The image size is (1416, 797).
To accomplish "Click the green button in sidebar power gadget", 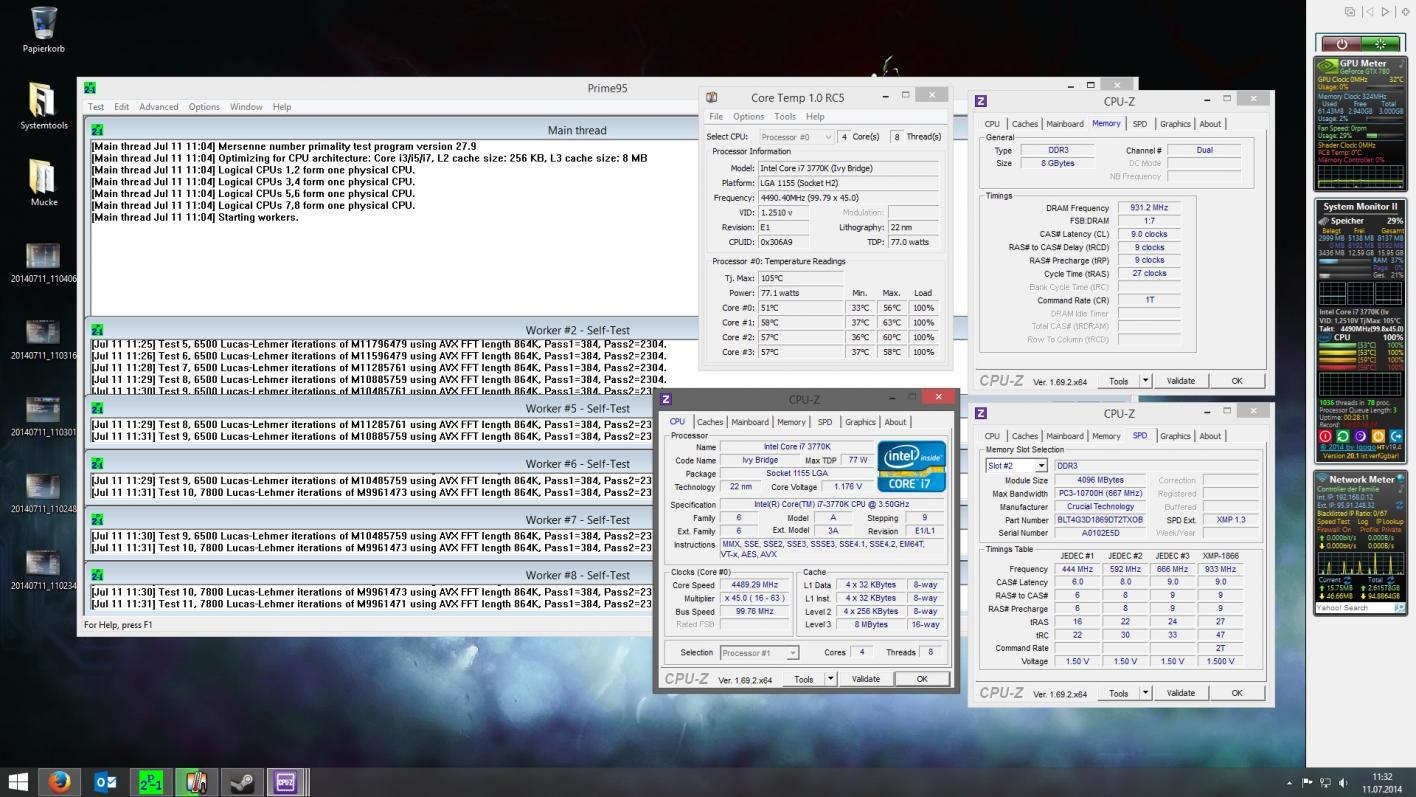I will 1380,44.
